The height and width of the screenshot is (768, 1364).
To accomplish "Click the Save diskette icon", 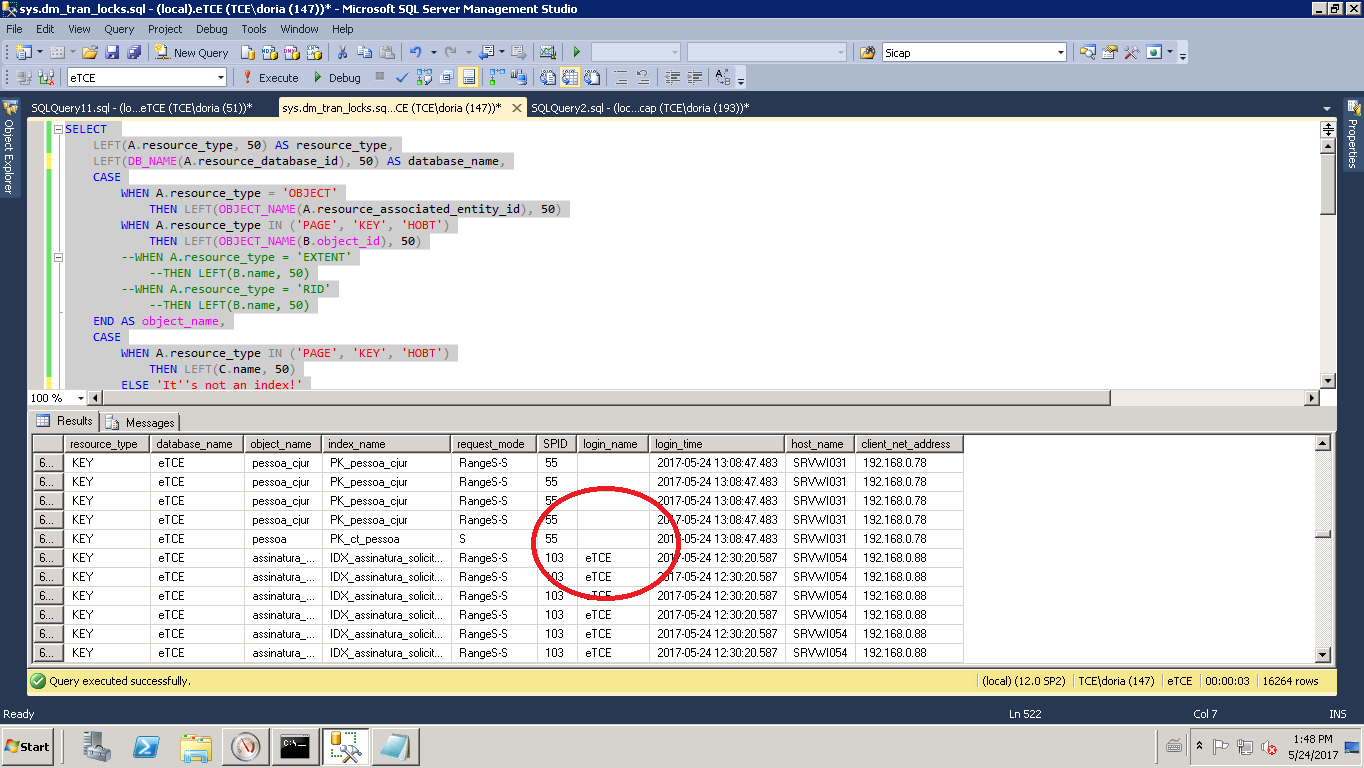I will coord(112,52).
